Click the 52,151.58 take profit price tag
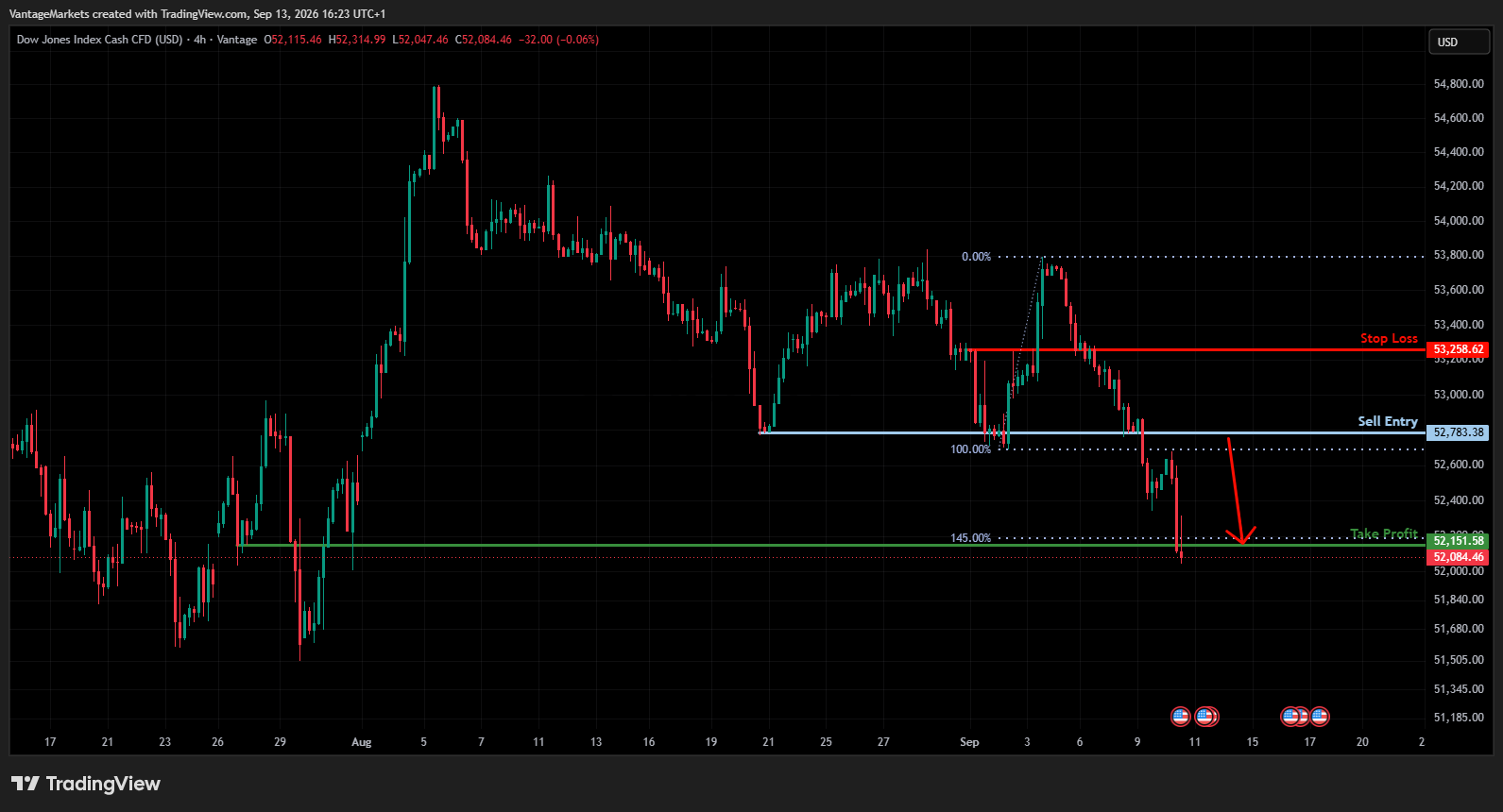 [x=1459, y=541]
